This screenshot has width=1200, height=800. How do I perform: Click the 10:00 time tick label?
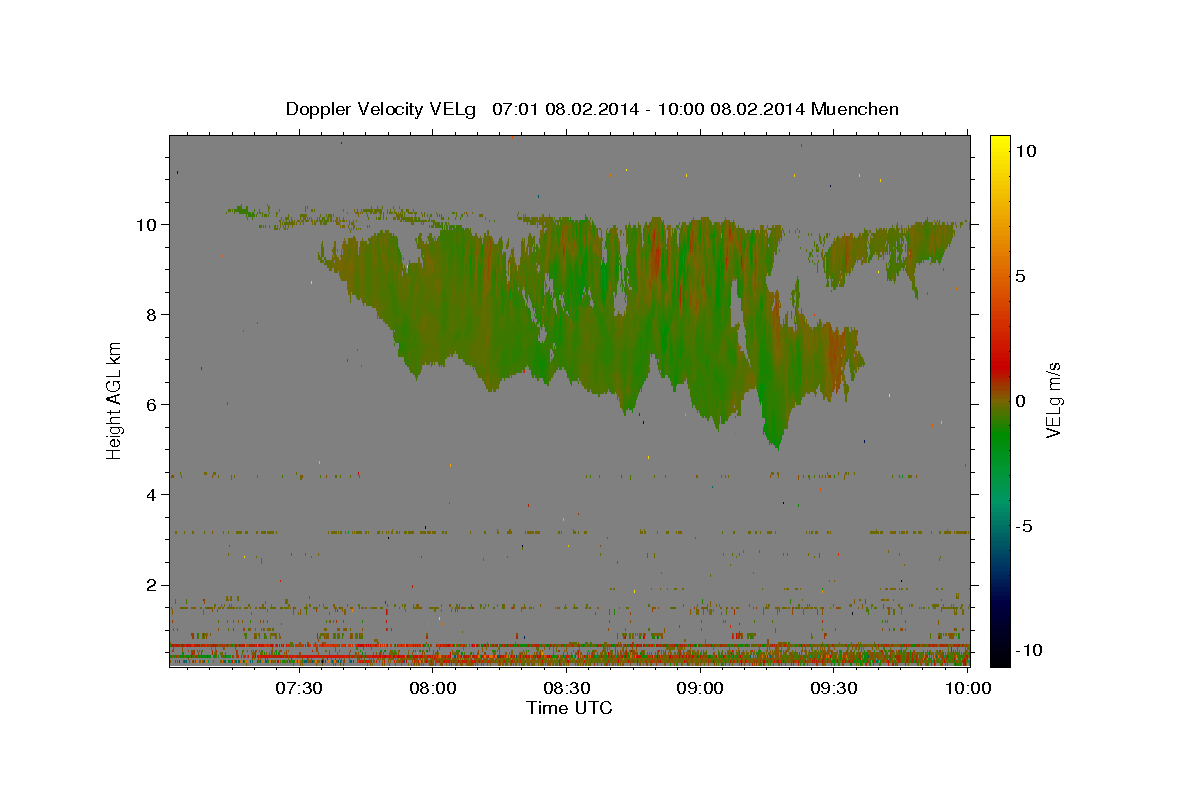967,688
